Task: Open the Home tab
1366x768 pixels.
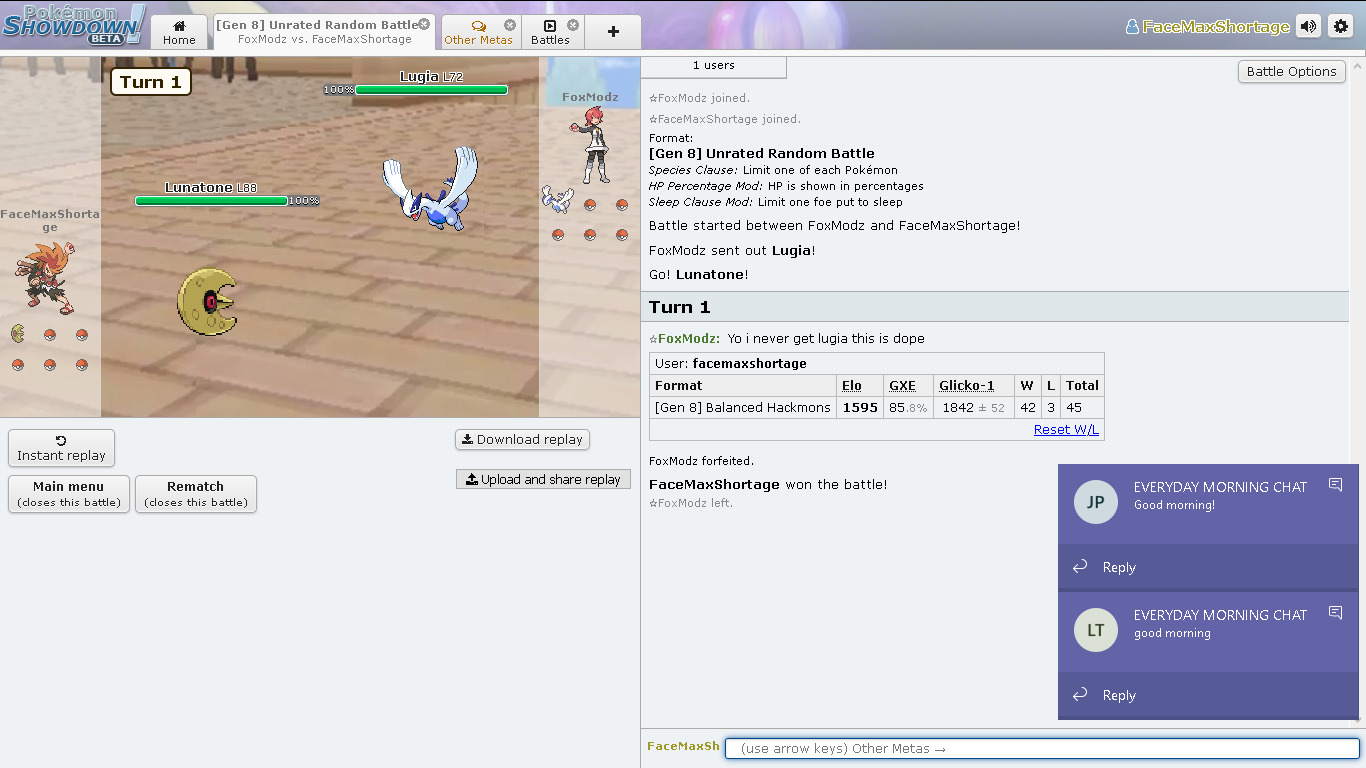Action: tap(179, 32)
